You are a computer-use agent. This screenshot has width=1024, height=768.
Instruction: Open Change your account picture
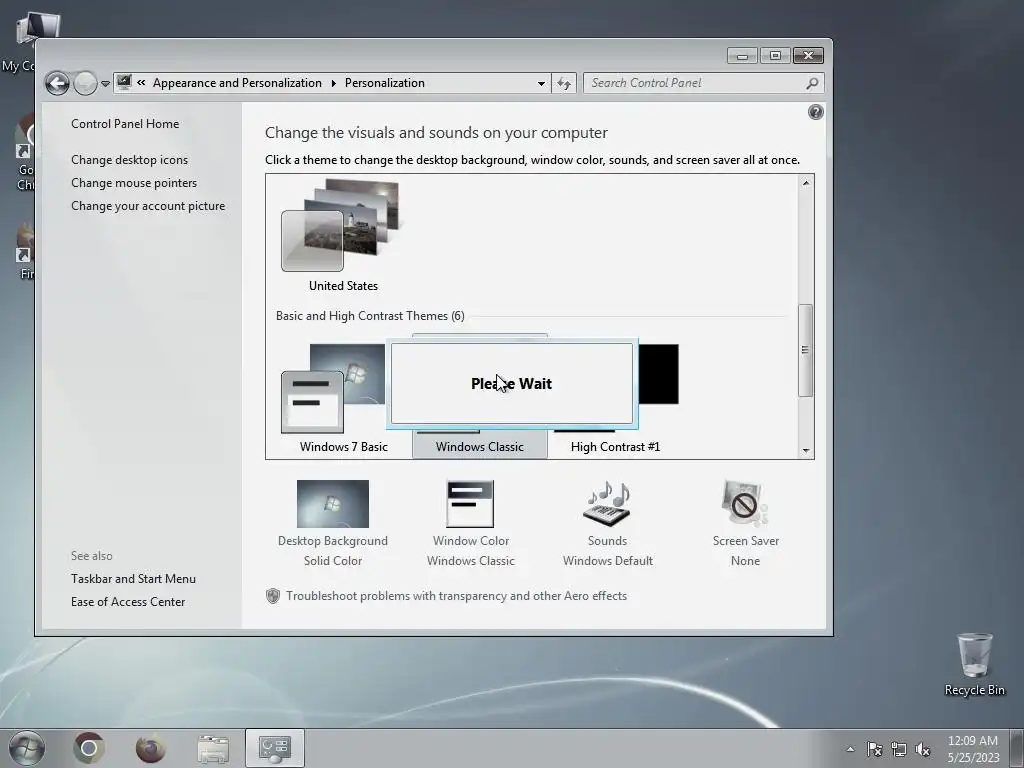click(148, 206)
